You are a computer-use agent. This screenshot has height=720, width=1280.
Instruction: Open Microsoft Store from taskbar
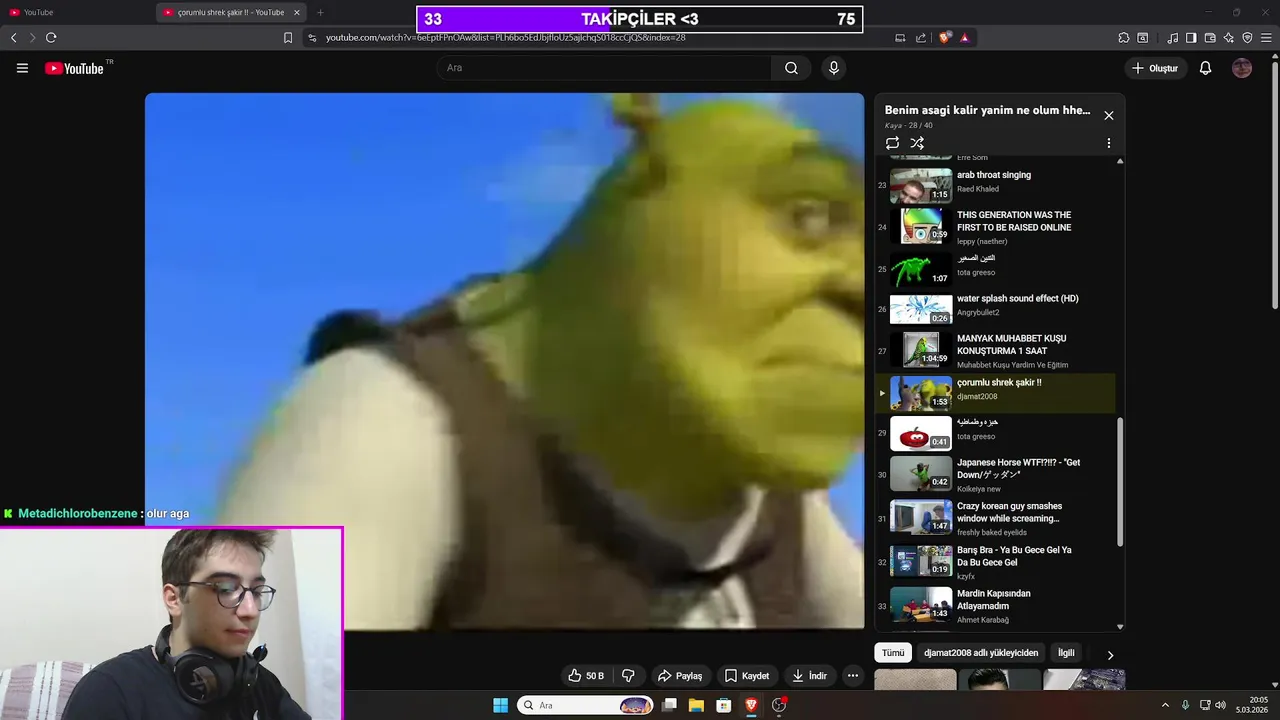[724, 705]
